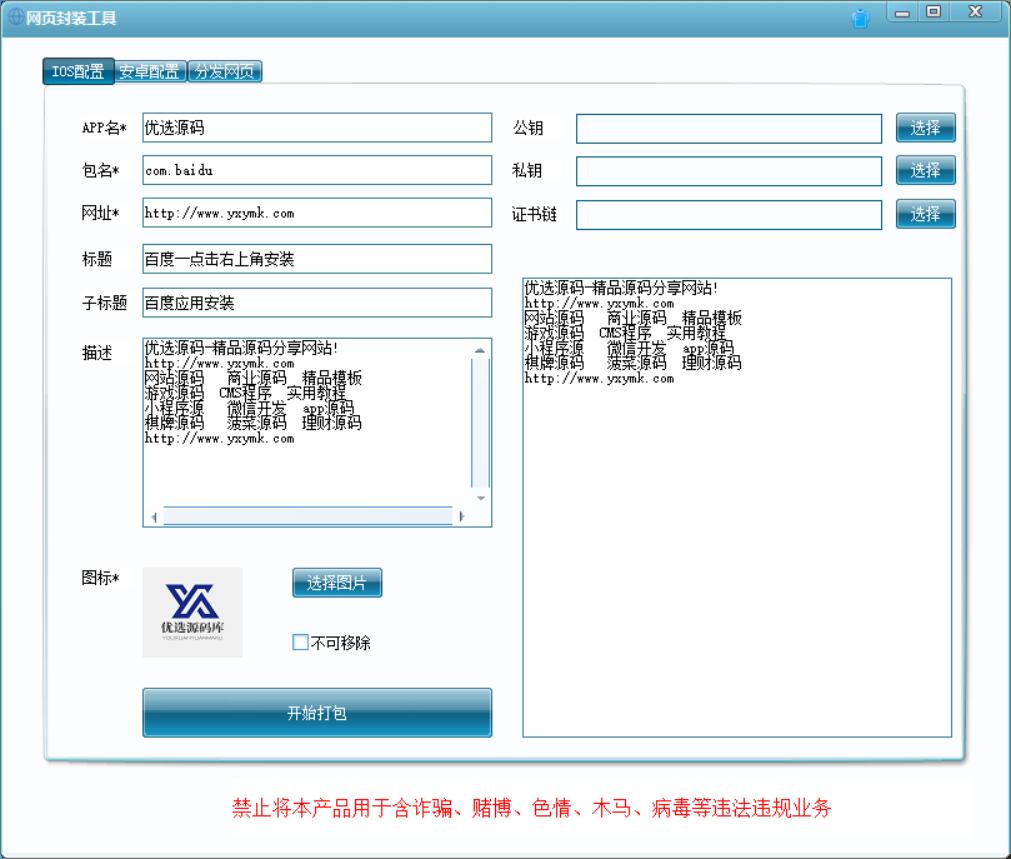Click description horizontal scroll left arrow
This screenshot has width=1011, height=859.
pos(153,517)
